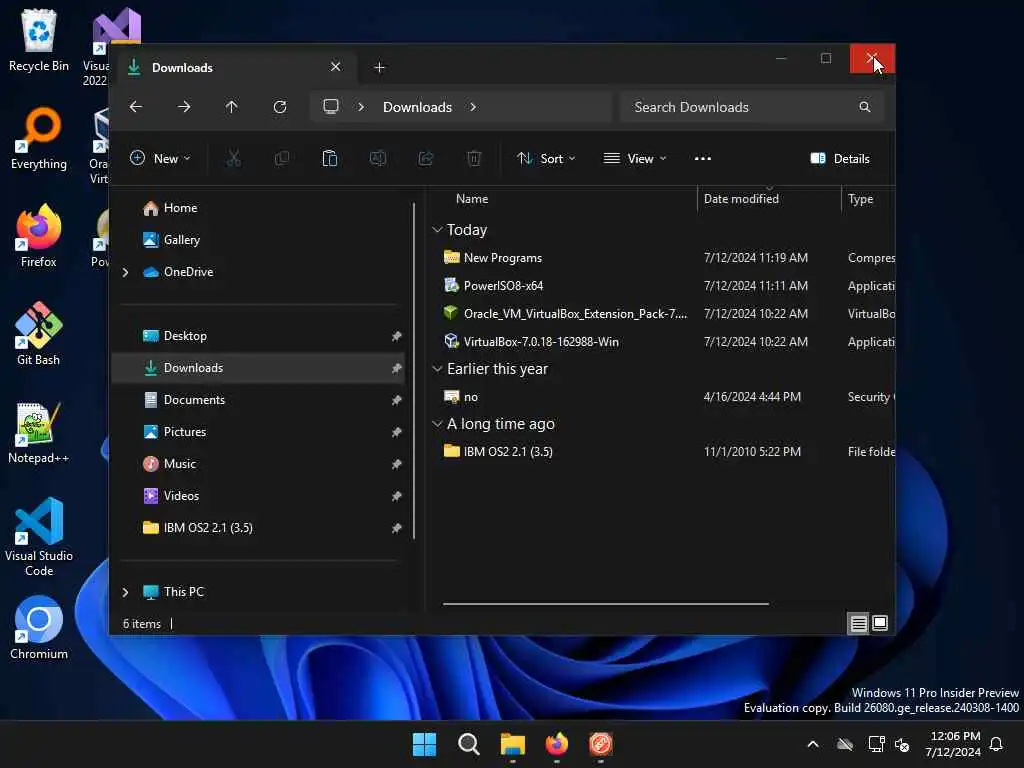The height and width of the screenshot is (768, 1024).
Task: Open the View dropdown menu
Action: [635, 158]
